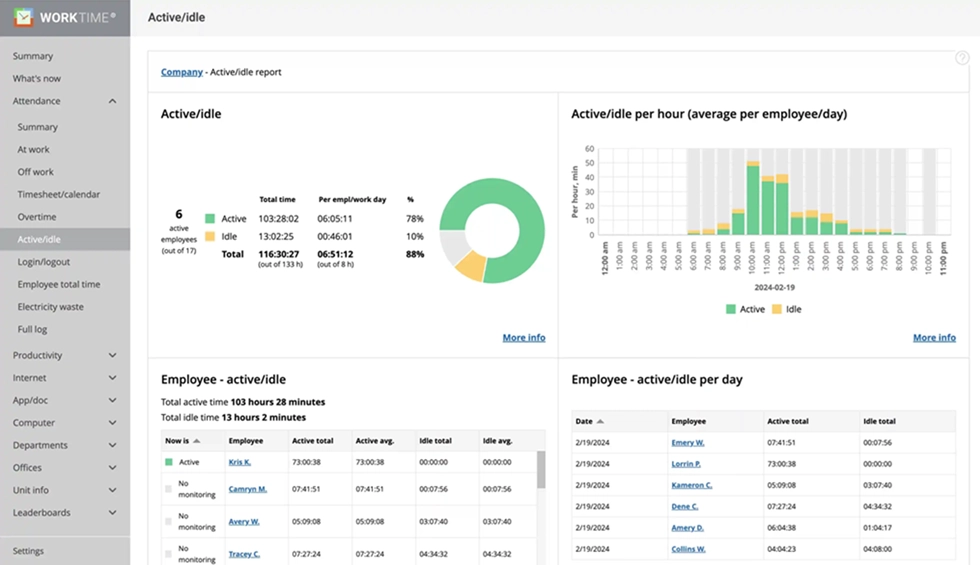Click the Company breadcrumb link
980x565 pixels.
181,72
